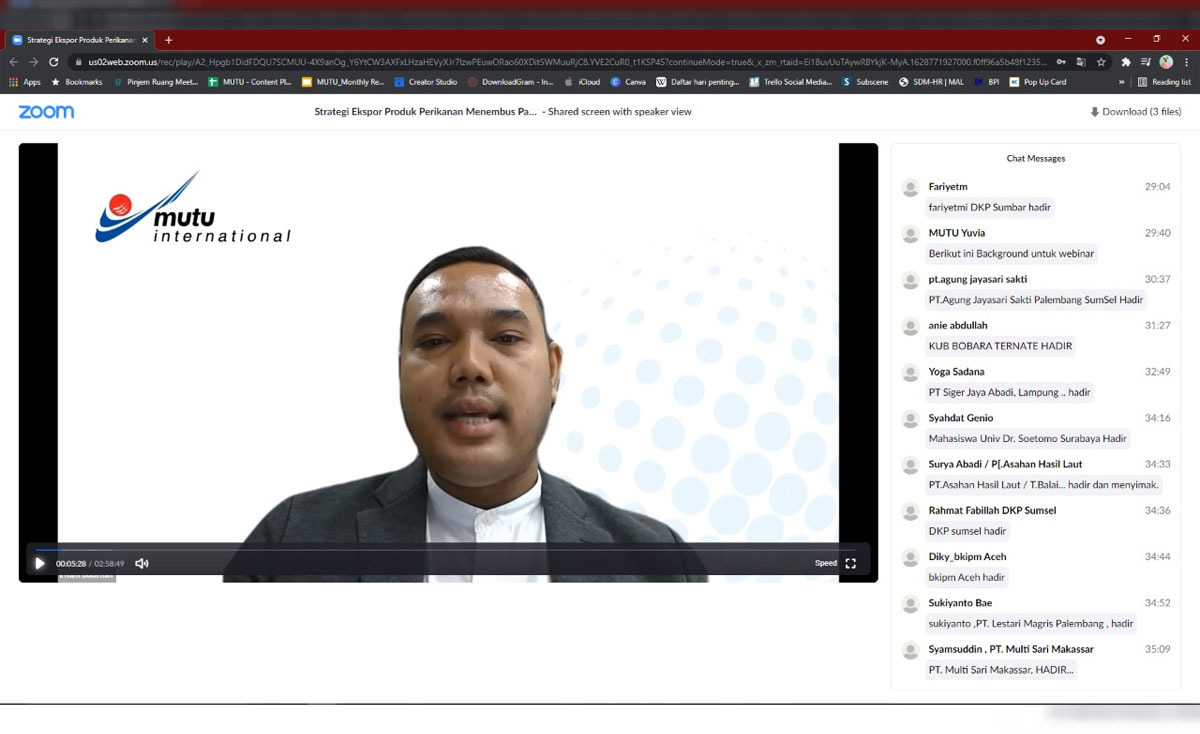The width and height of the screenshot is (1200, 734).
Task: Click the Zoom logo
Action: [x=46, y=112]
